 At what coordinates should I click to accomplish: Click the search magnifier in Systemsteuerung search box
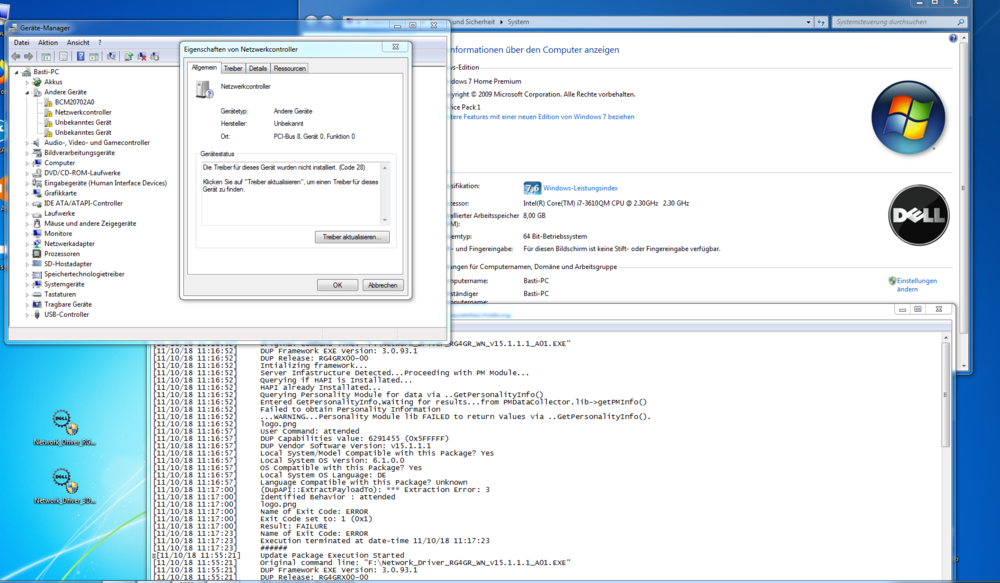click(x=960, y=21)
